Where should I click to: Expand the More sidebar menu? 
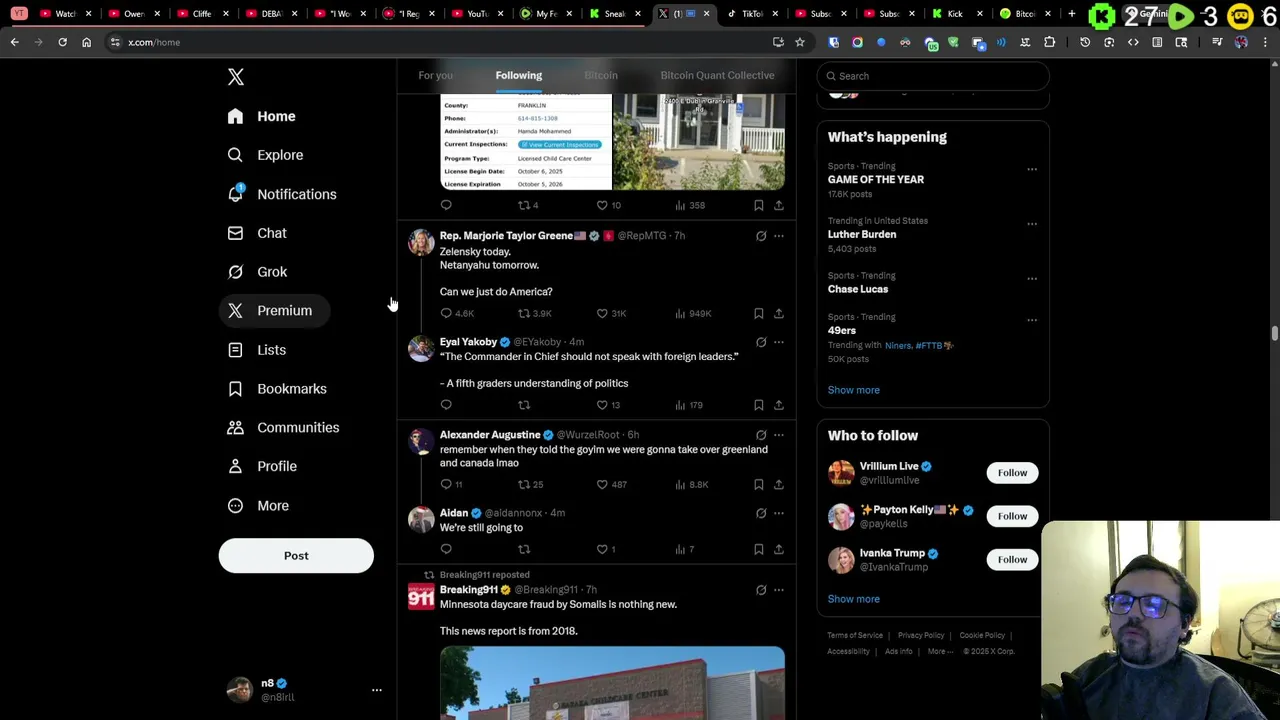(x=259, y=506)
